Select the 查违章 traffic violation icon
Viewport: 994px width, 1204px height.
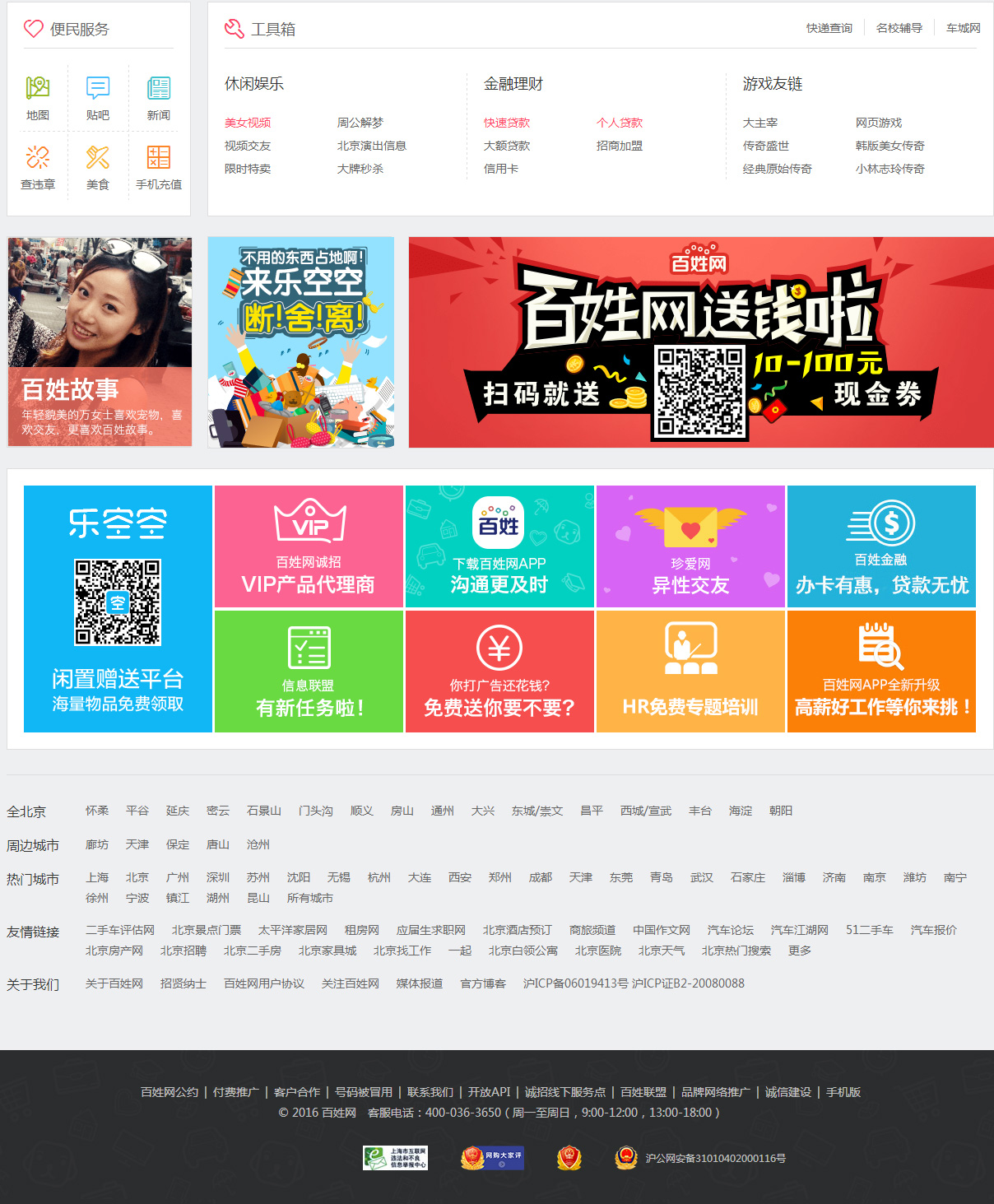coord(38,157)
